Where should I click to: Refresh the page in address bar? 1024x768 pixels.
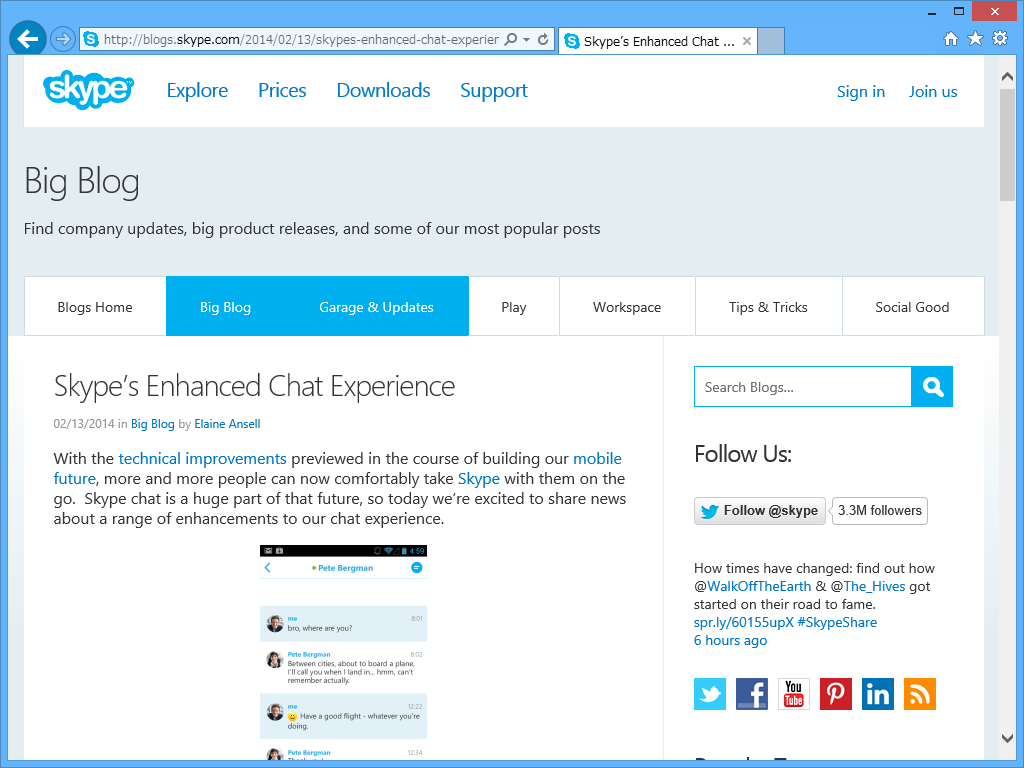(x=543, y=40)
